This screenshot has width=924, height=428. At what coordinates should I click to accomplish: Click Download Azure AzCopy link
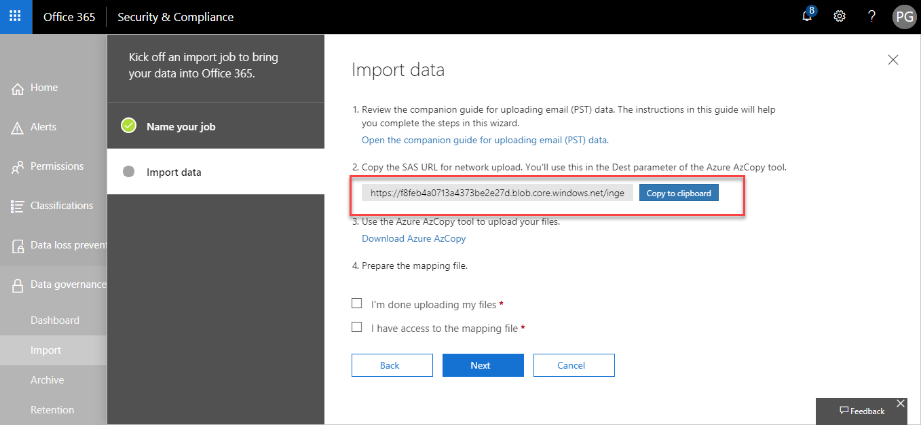coord(414,239)
